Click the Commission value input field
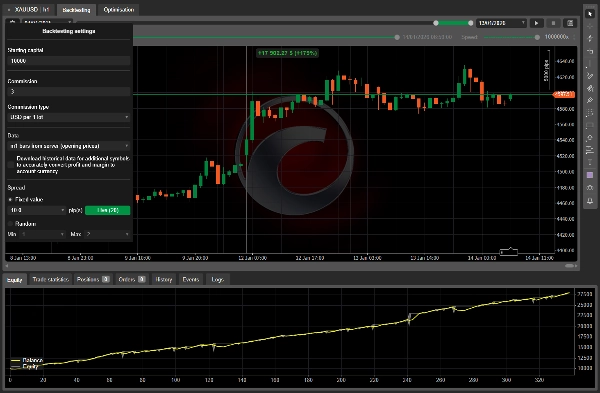Screen dimensions: 600x393 click(69, 91)
